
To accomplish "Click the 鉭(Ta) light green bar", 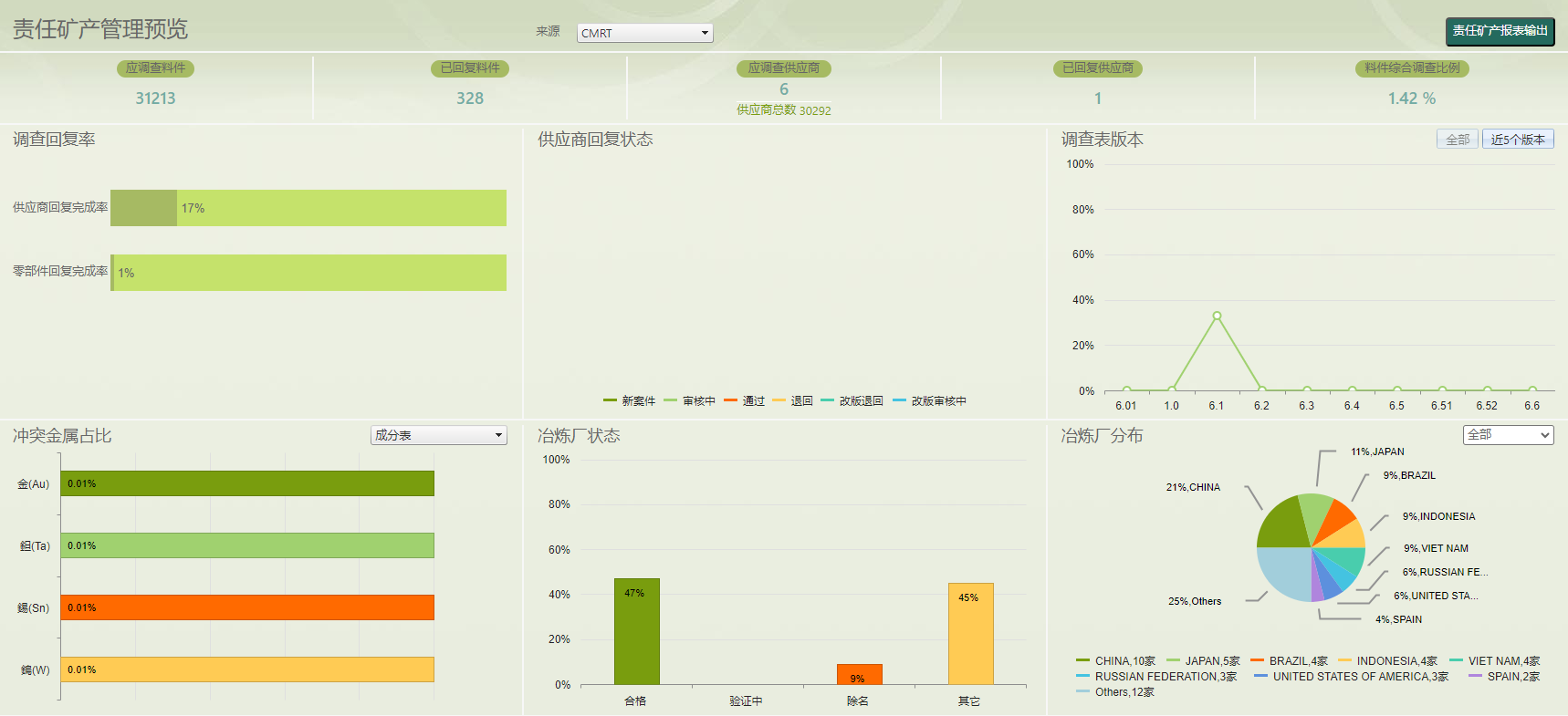I will tap(247, 545).
